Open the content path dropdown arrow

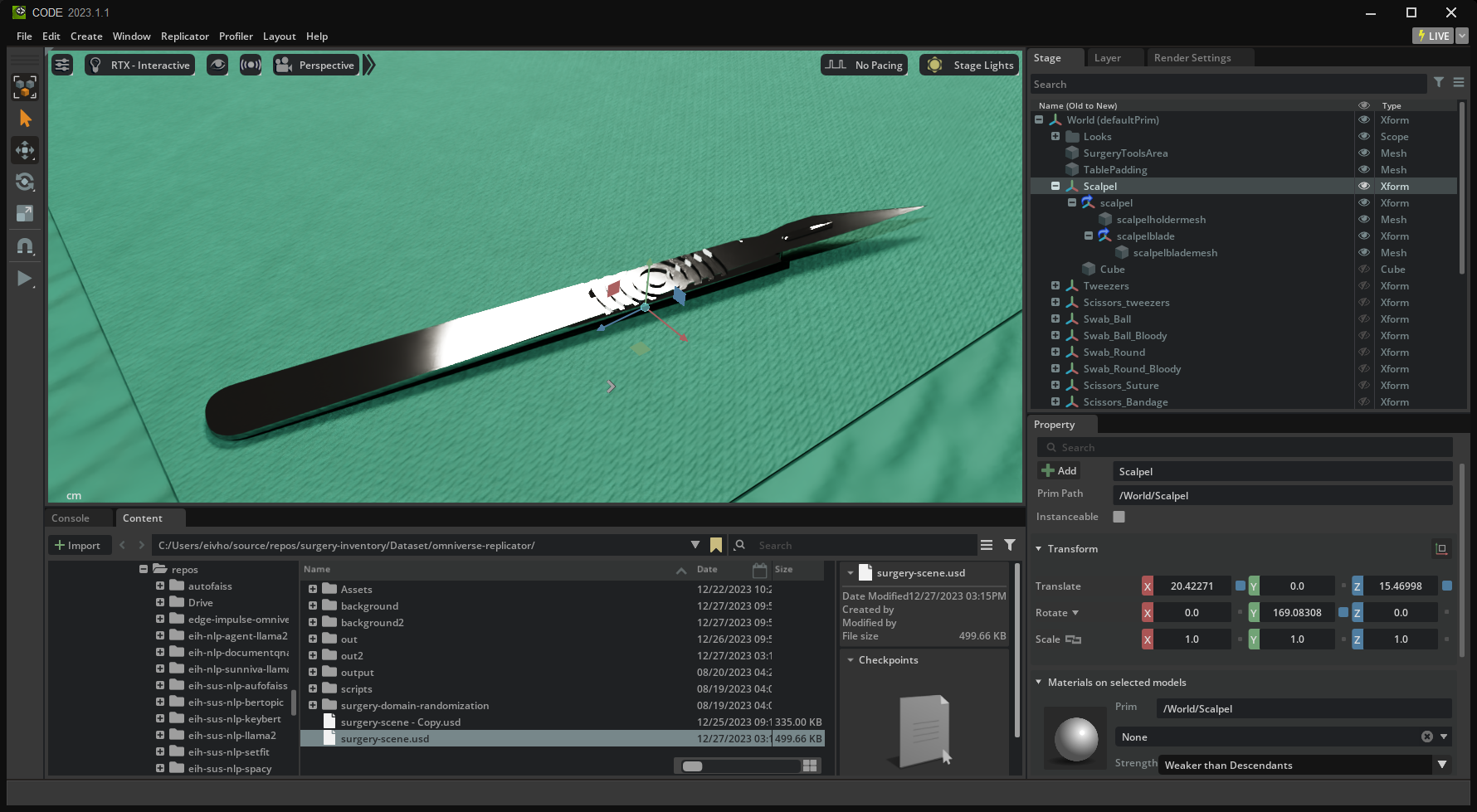click(x=695, y=545)
